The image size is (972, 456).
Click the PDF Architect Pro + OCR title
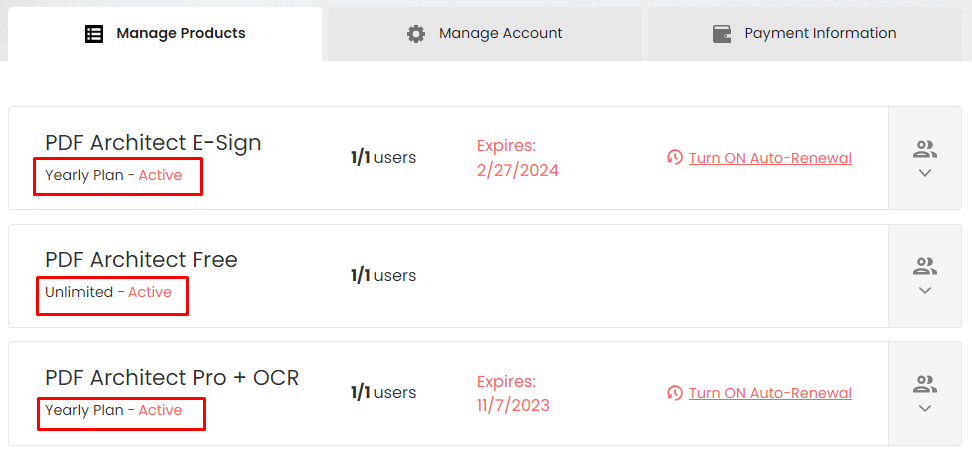[x=172, y=377]
